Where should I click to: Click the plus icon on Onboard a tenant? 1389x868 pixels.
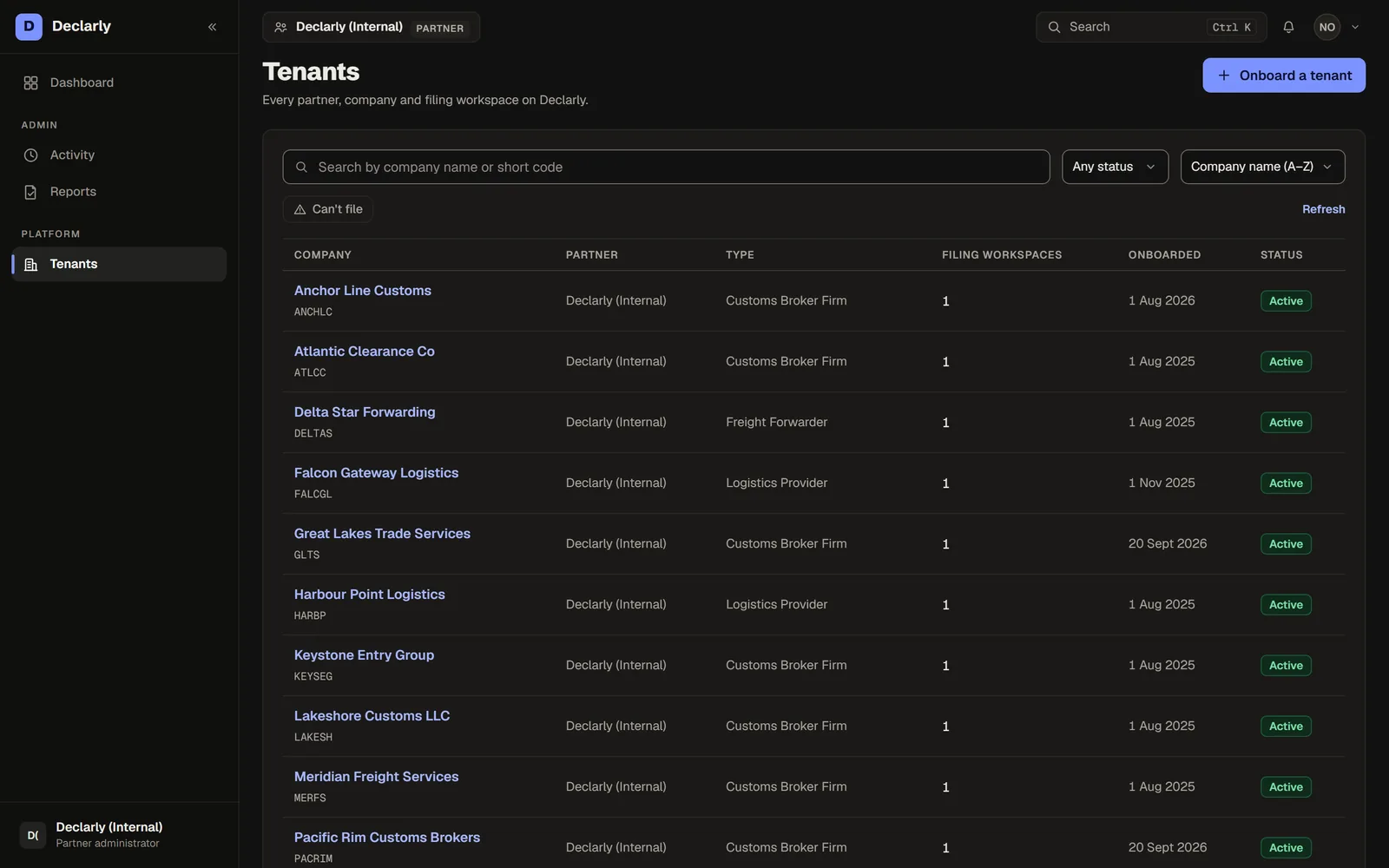pyautogui.click(x=1223, y=76)
